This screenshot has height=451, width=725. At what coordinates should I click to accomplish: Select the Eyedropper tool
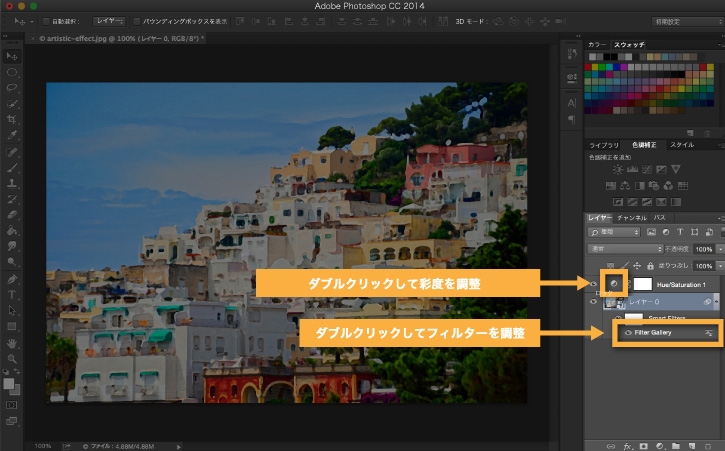point(12,135)
